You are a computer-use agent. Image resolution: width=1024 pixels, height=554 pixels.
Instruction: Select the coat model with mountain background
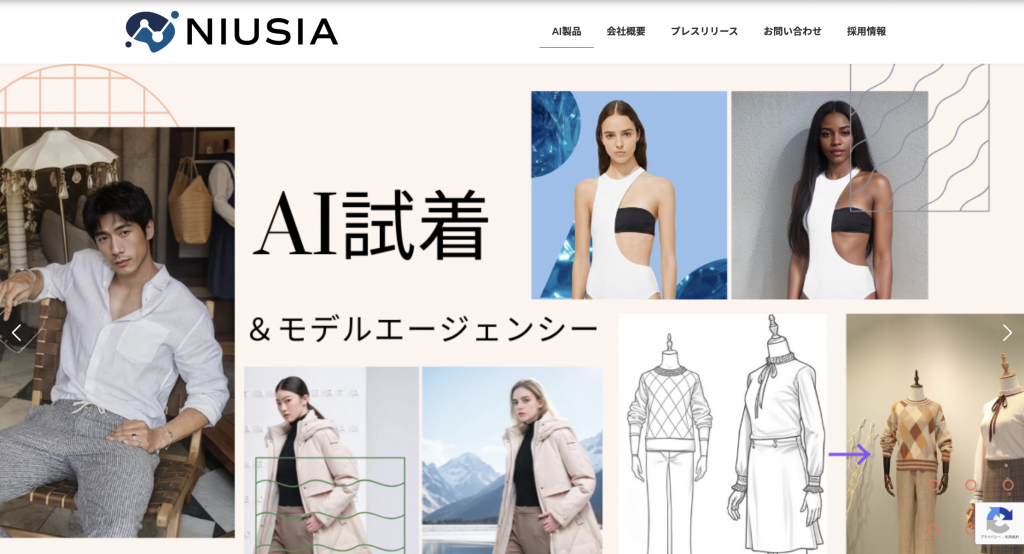pos(512,461)
